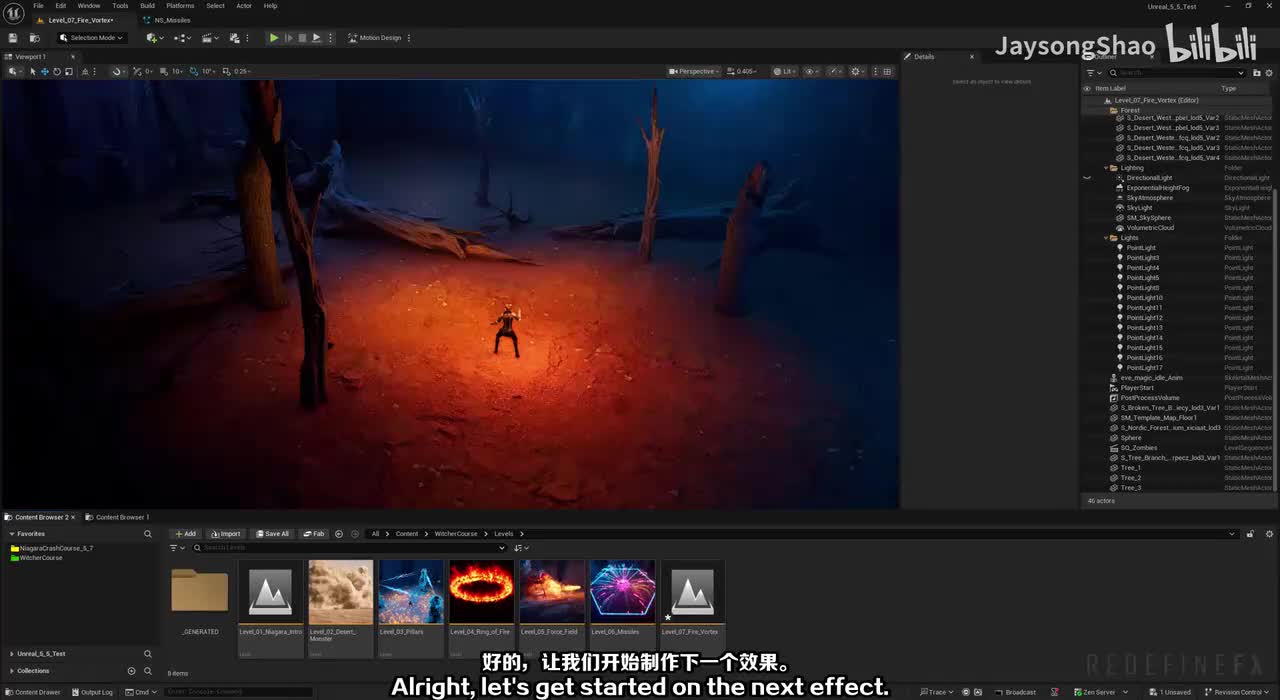
Task: Open the Browse content icon in toolbar
Action: (34, 38)
